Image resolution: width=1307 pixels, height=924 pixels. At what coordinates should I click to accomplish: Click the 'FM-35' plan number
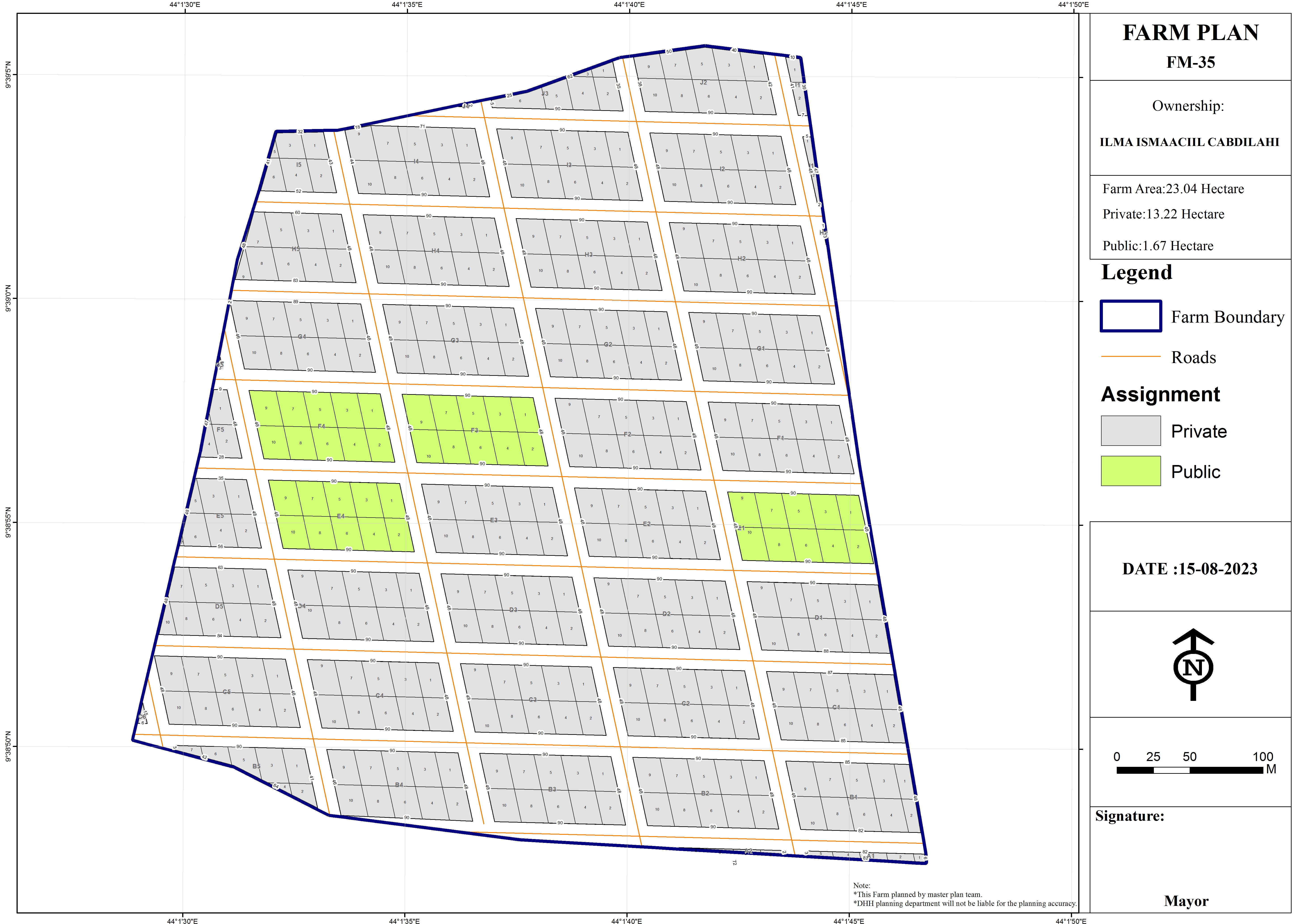click(x=1190, y=62)
